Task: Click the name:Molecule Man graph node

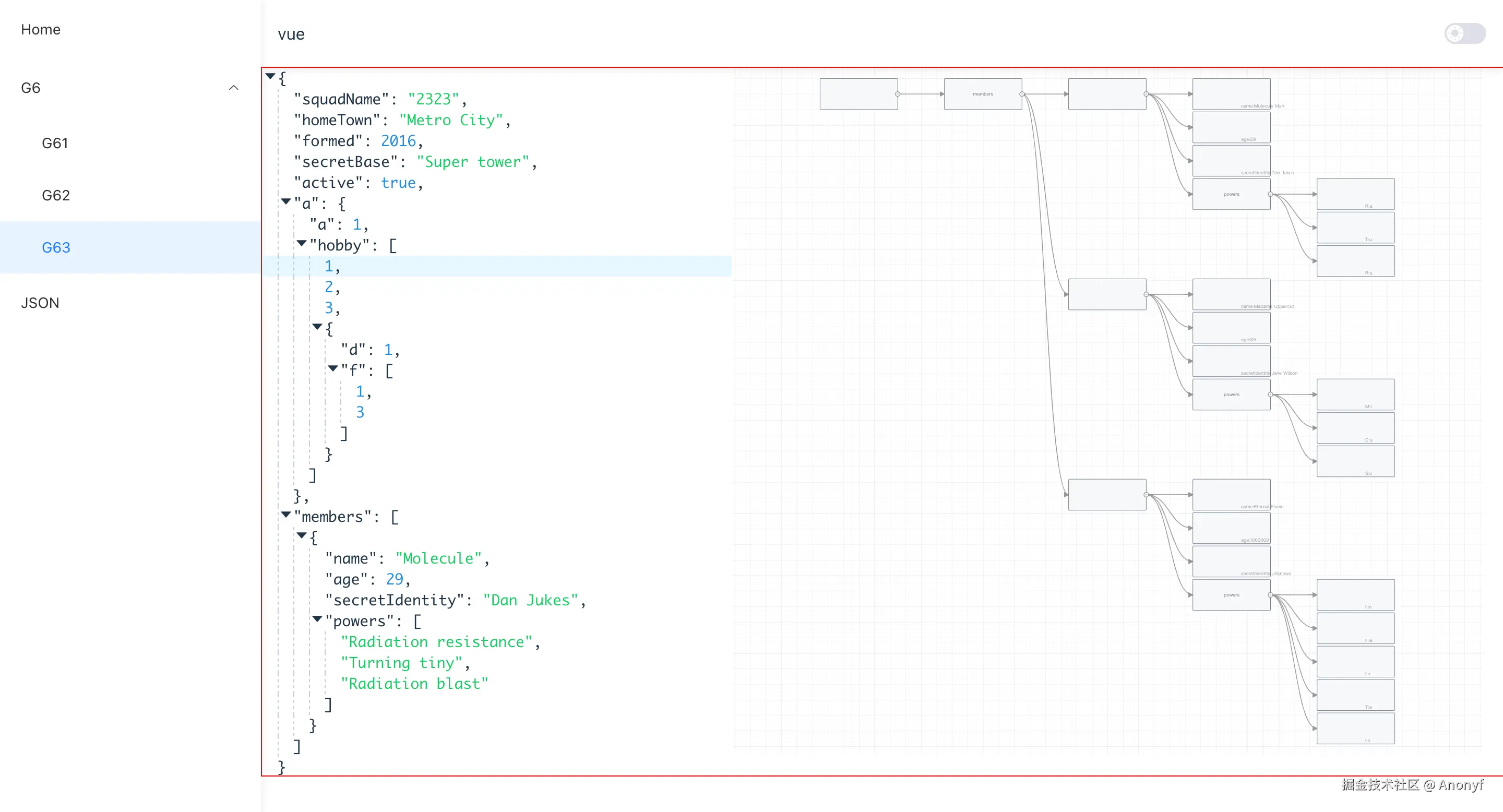Action: (1231, 94)
